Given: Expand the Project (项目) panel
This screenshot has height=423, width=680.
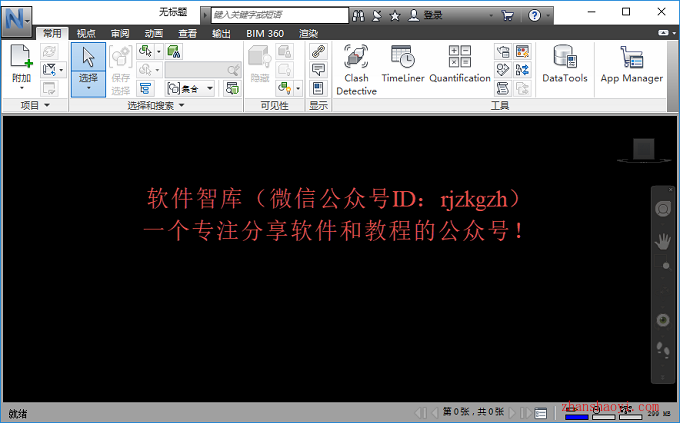Looking at the screenshot, I should [35, 105].
